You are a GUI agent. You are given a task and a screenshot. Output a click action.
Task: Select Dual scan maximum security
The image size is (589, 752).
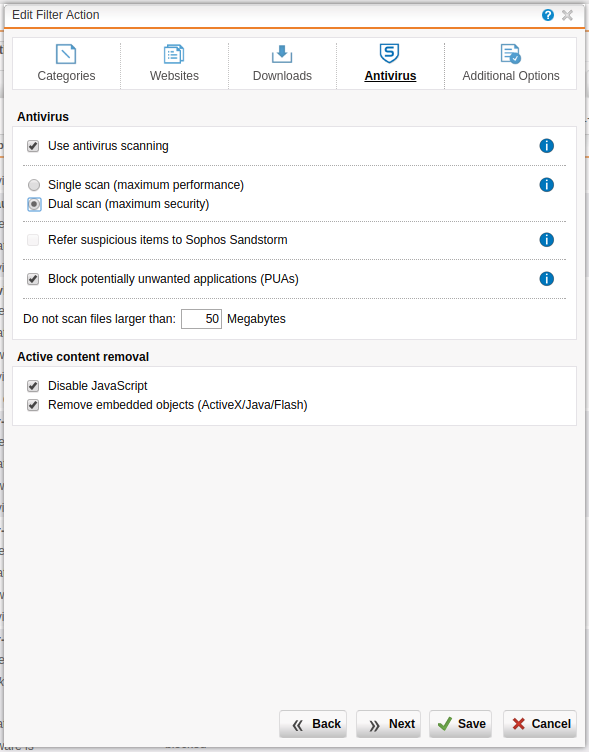pyautogui.click(x=34, y=204)
